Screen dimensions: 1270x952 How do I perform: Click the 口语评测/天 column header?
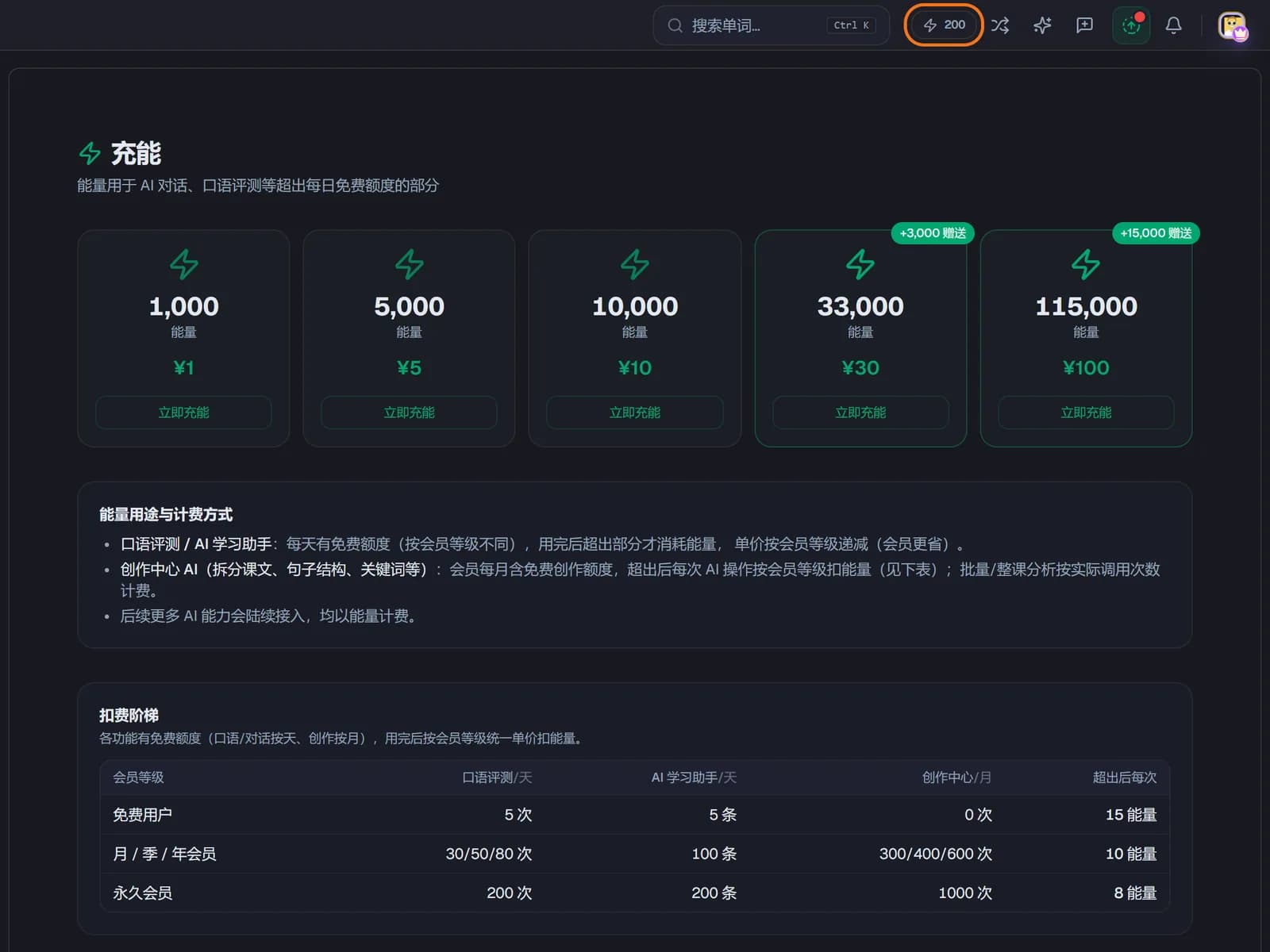(x=497, y=777)
